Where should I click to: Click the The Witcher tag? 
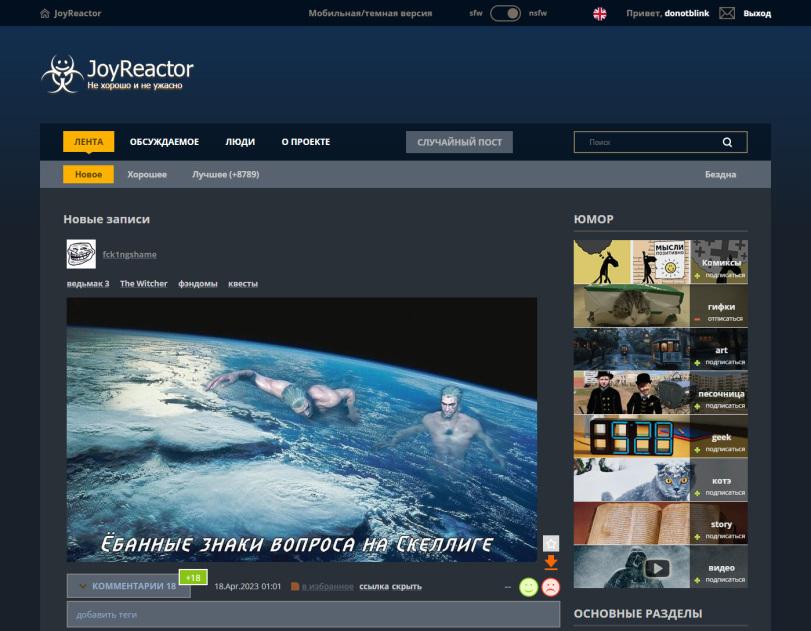coord(144,283)
